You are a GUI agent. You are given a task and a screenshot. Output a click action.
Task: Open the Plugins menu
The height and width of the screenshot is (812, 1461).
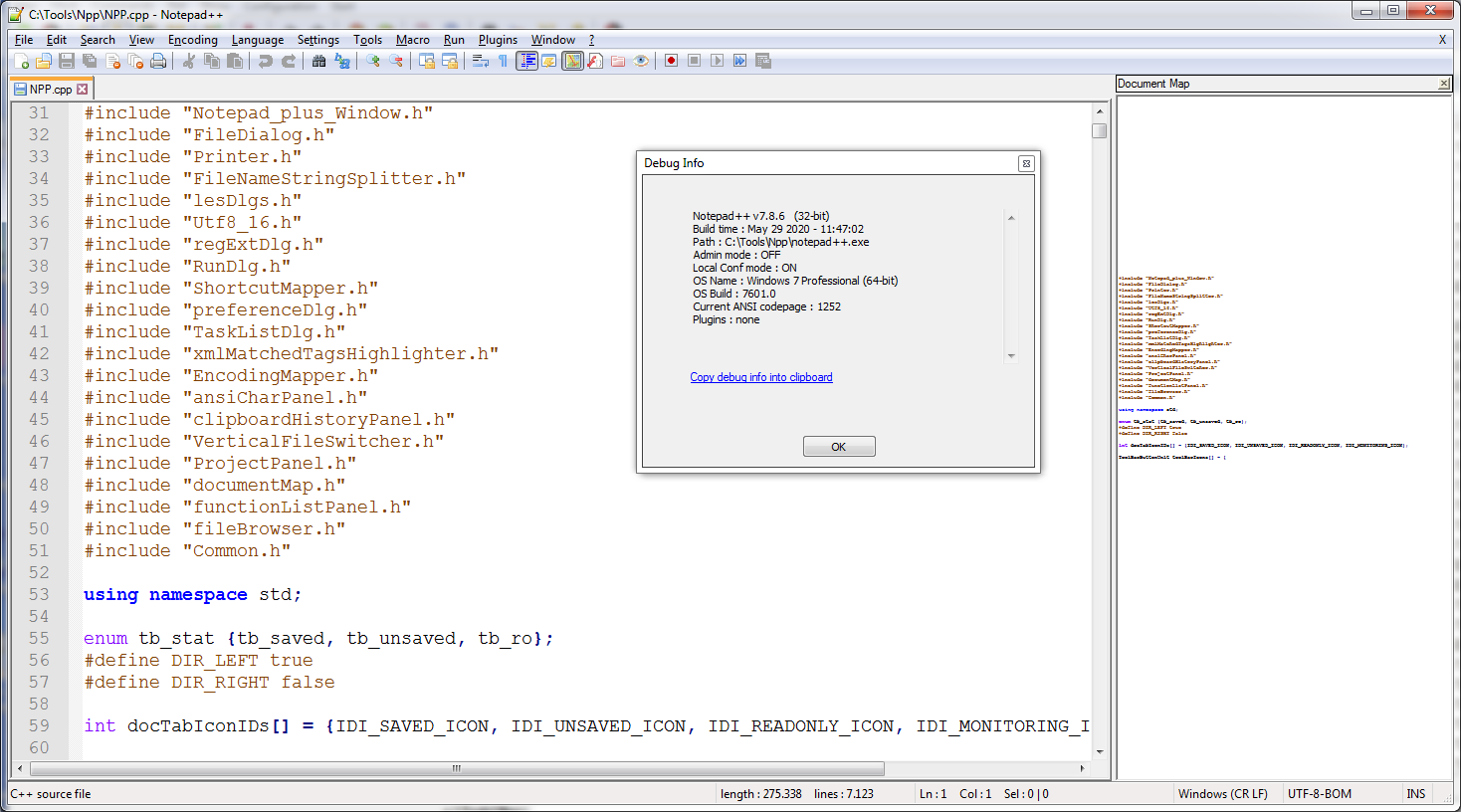point(498,40)
